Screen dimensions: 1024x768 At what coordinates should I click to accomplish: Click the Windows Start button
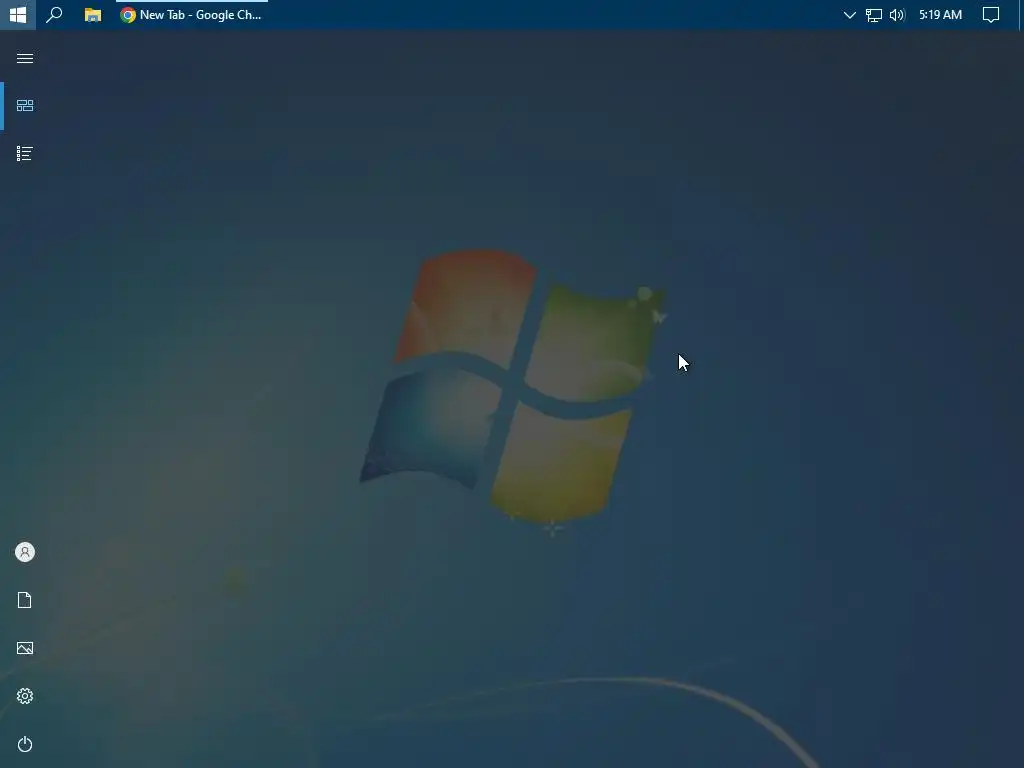18,14
